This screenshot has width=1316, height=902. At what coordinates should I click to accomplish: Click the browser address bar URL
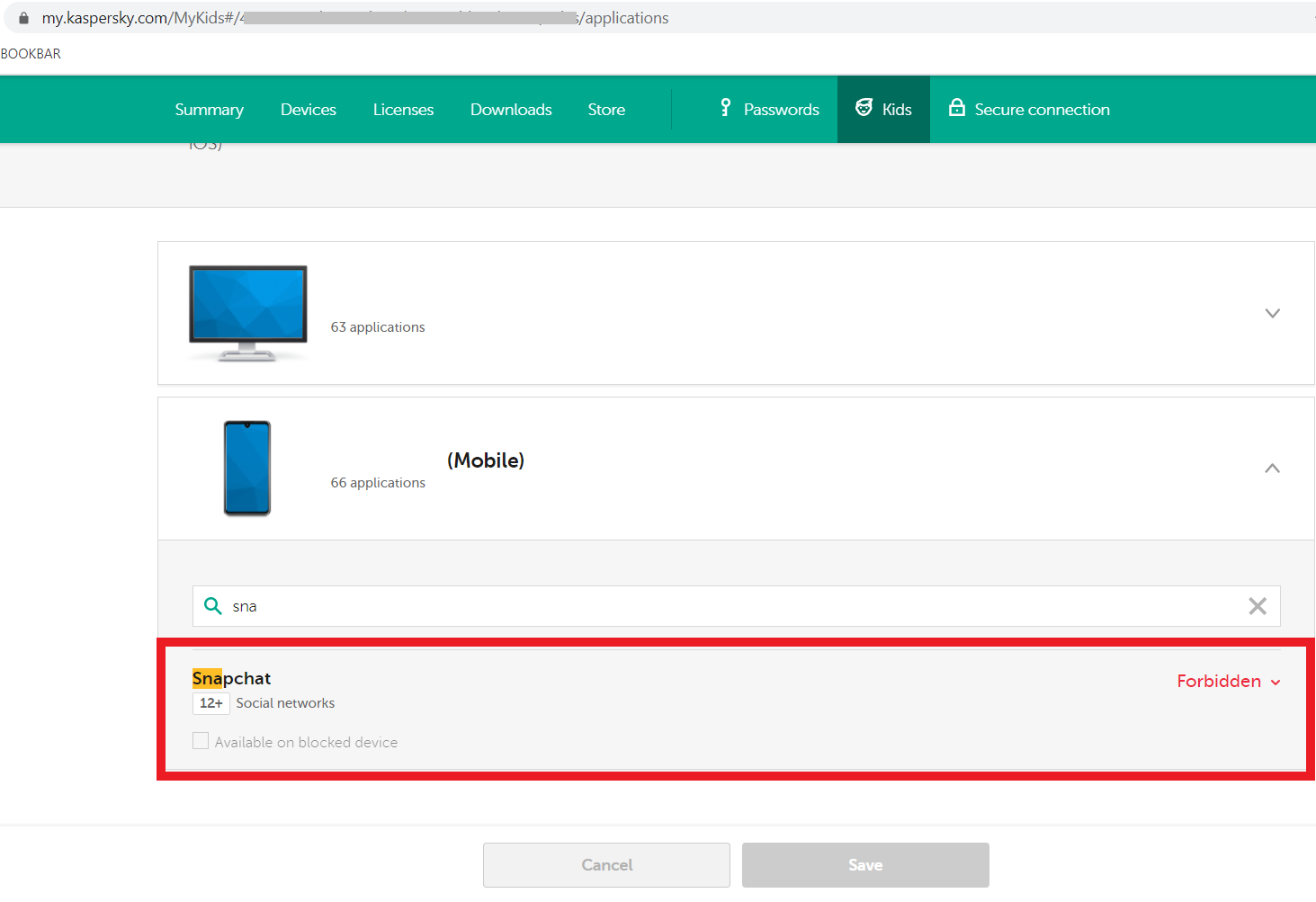355,18
